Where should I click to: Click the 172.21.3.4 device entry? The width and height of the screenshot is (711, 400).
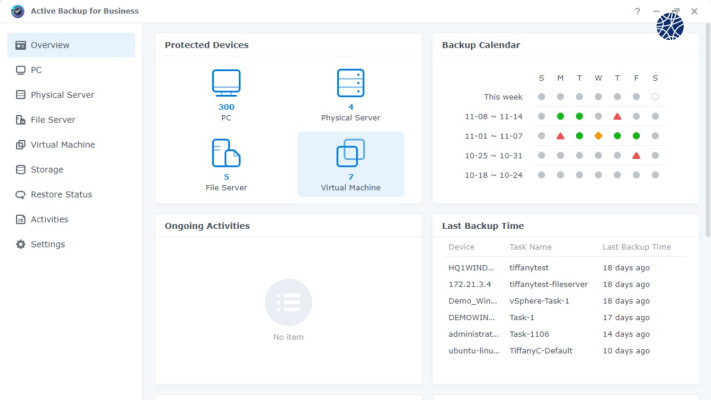tap(470, 284)
